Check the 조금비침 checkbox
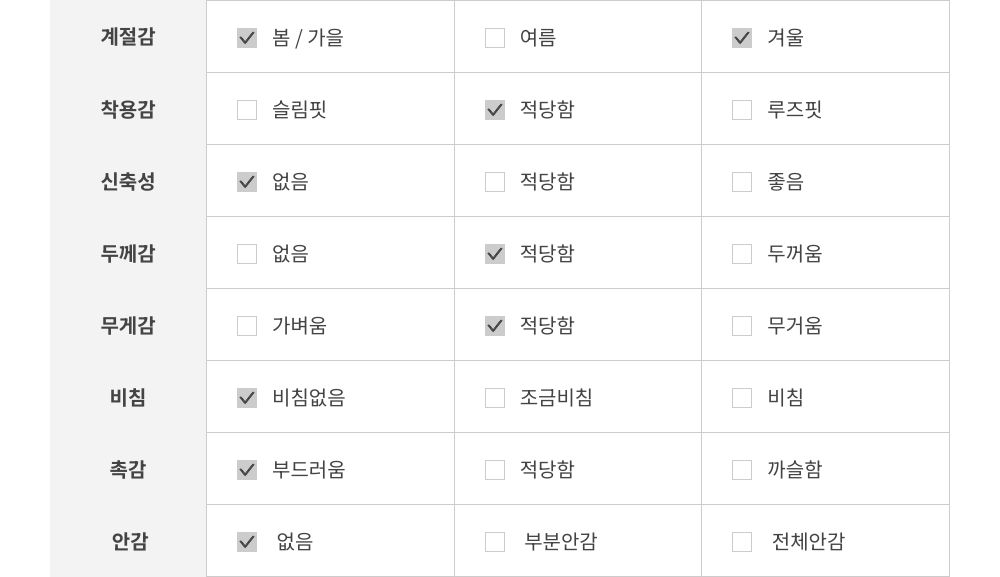This screenshot has height=577, width=1000. [495, 398]
